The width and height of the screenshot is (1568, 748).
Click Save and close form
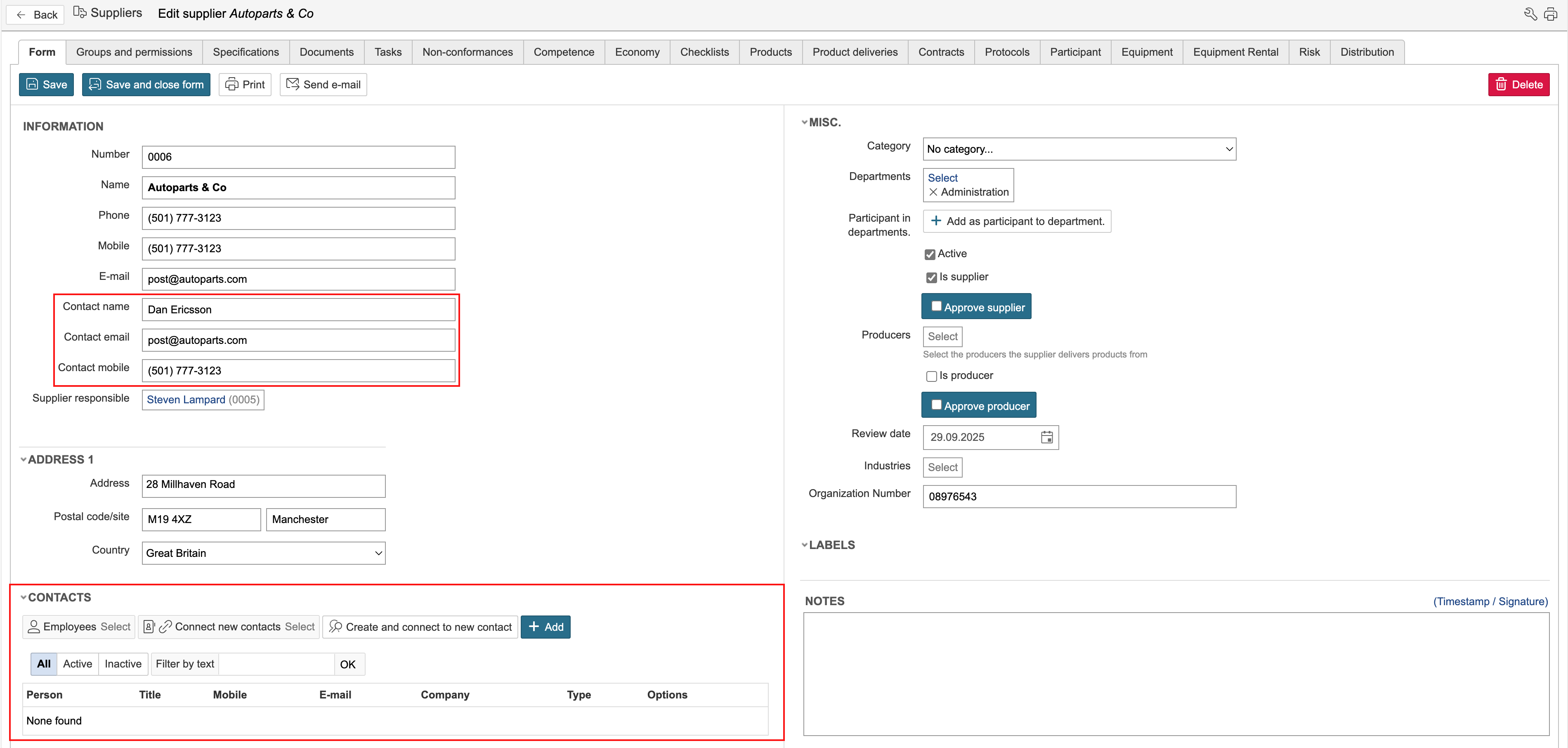click(x=146, y=85)
